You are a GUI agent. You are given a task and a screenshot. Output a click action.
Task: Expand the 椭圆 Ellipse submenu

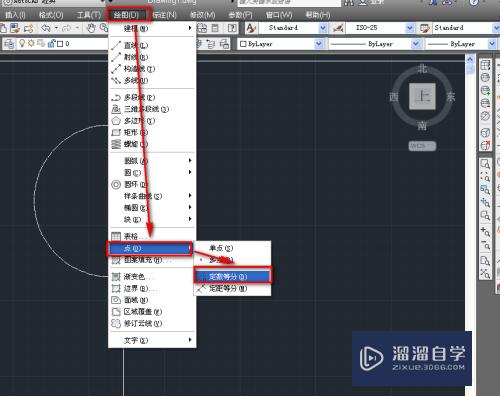[152, 208]
